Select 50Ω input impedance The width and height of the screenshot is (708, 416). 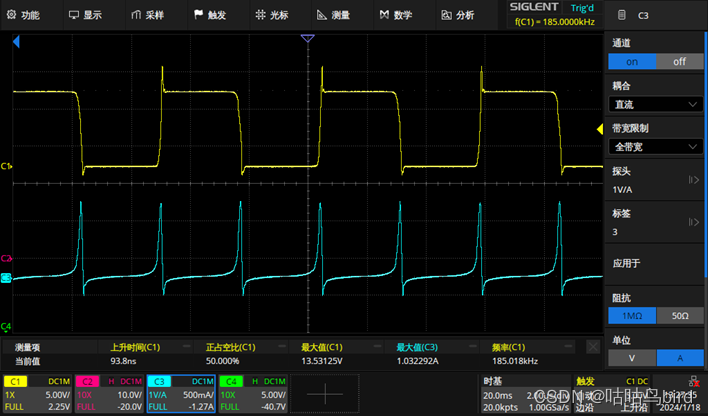[679, 316]
